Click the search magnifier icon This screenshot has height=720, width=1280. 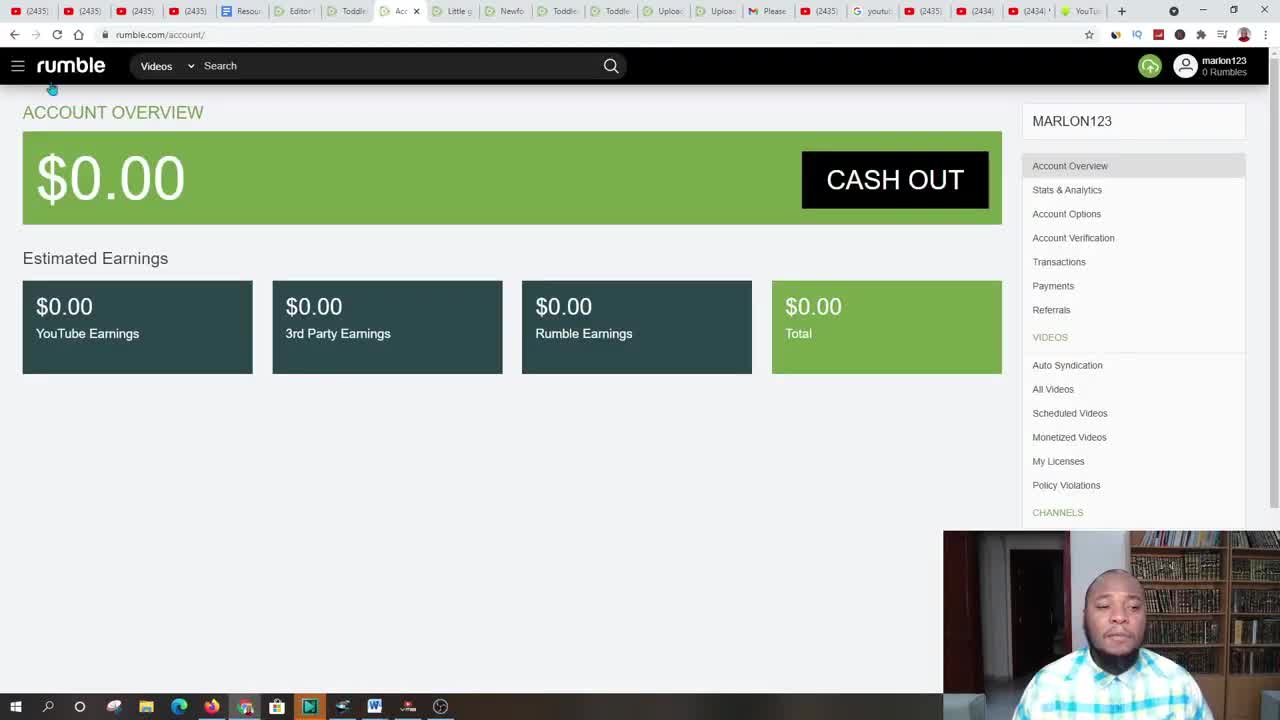611,66
